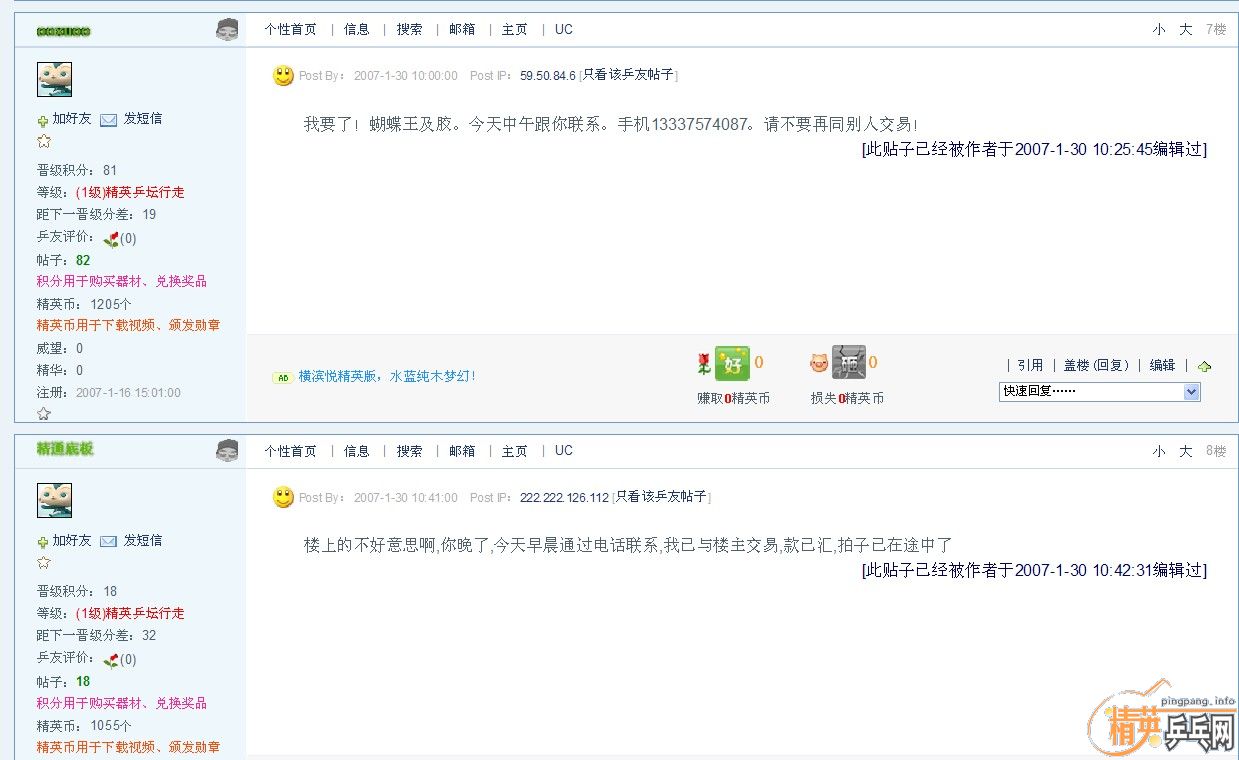Image resolution: width=1239 pixels, height=760 pixels.
Task: Click 加好友 icon in floor 7 sidebar
Action: click(43, 120)
